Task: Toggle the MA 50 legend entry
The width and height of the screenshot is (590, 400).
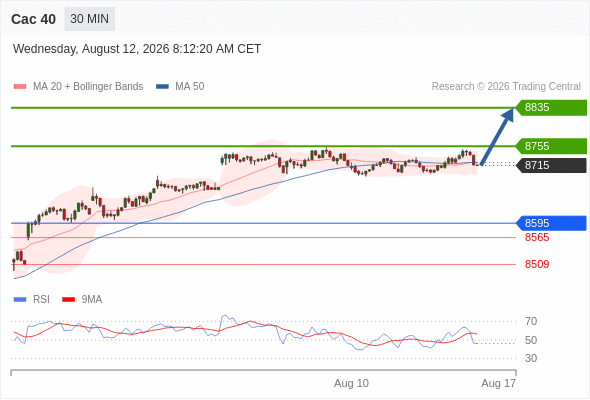Action: [x=180, y=87]
